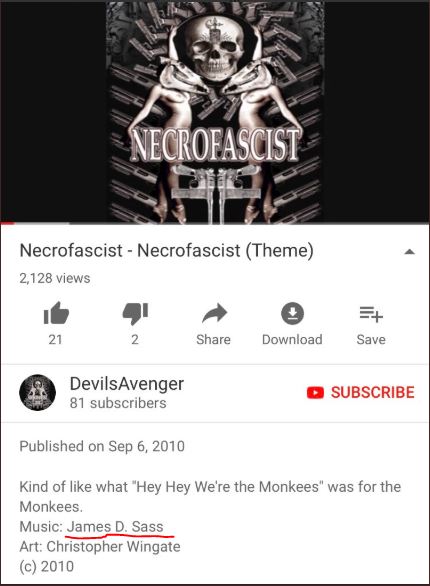
Task: Click the SUBSCRIBE button
Action: 361,392
